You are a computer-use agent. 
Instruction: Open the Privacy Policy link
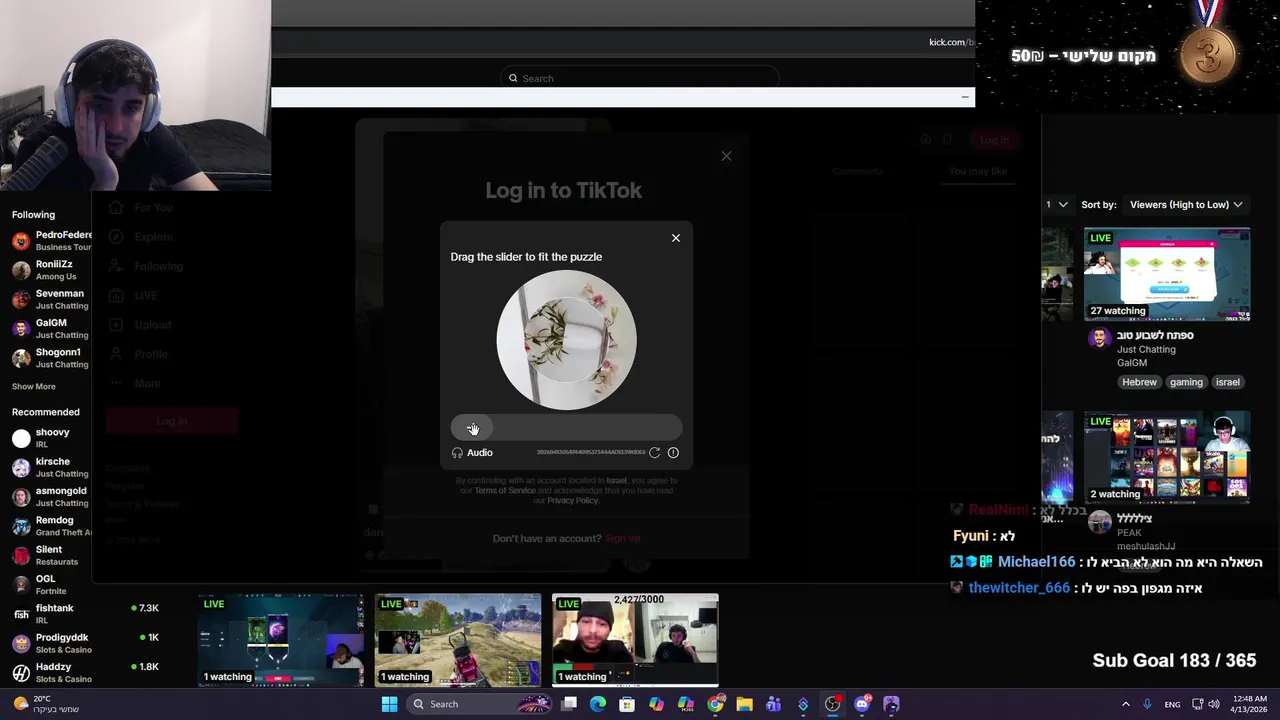[x=572, y=500]
